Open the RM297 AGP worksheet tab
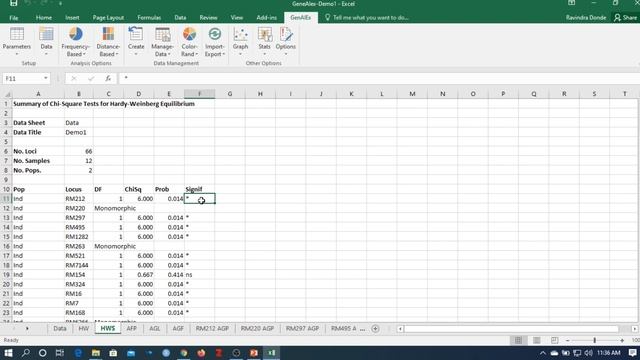Image resolution: width=640 pixels, height=360 pixels. (x=302, y=329)
